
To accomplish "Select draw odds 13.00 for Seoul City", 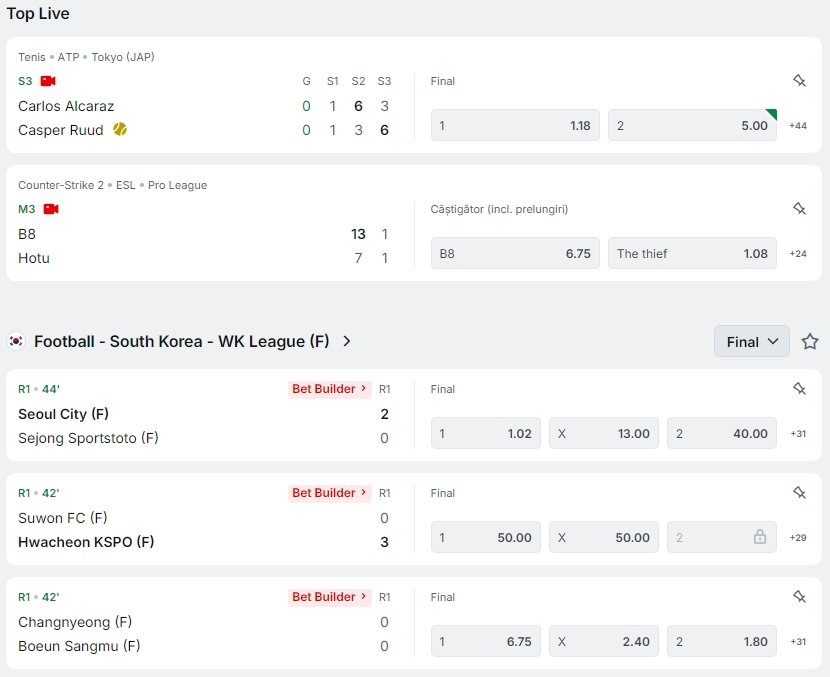I will [603, 434].
